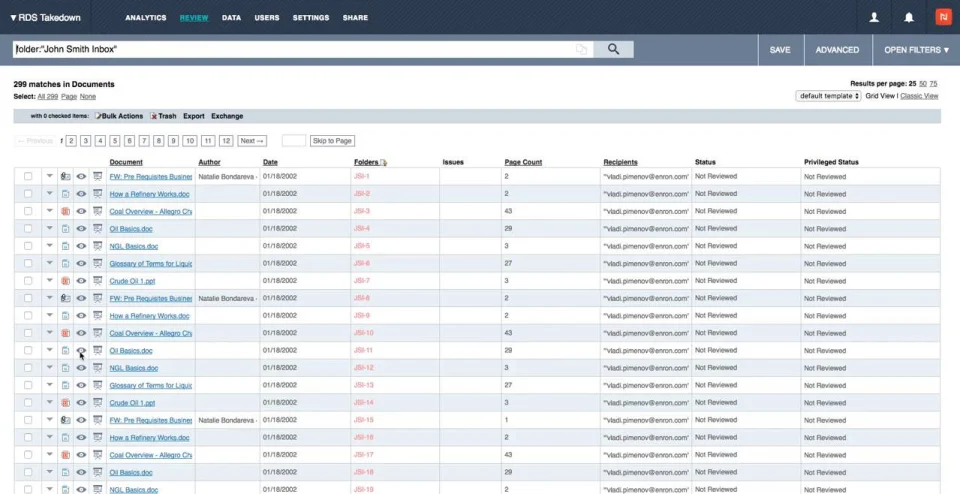Open the default template dropdown
The height and width of the screenshot is (494, 960).
(828, 96)
